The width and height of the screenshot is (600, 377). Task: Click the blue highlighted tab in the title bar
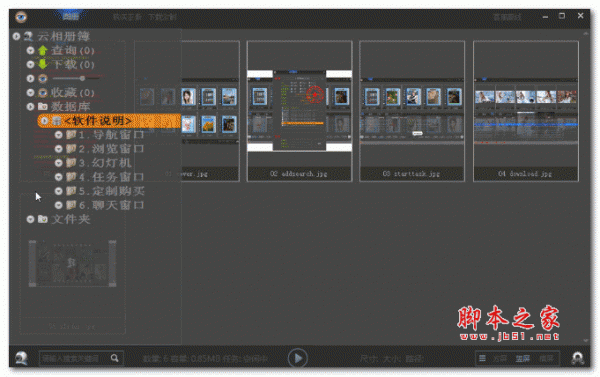[x=71, y=16]
